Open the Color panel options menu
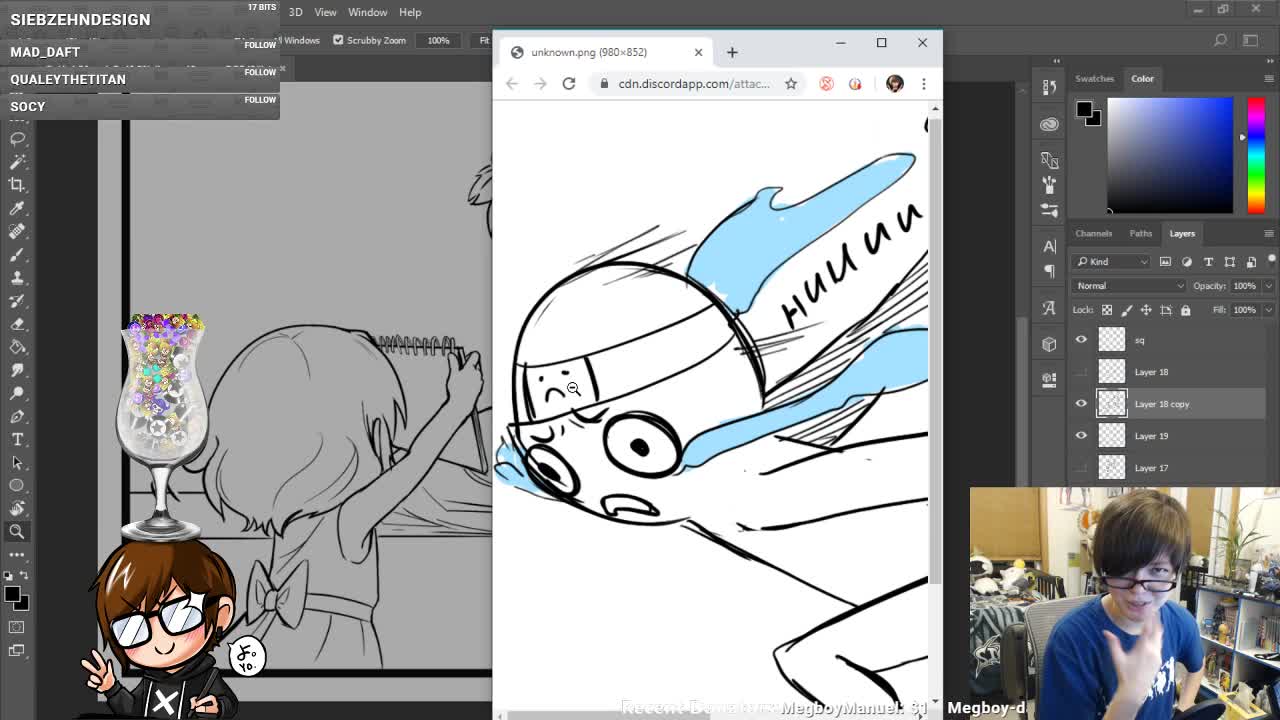This screenshot has height=720, width=1280. [1268, 78]
